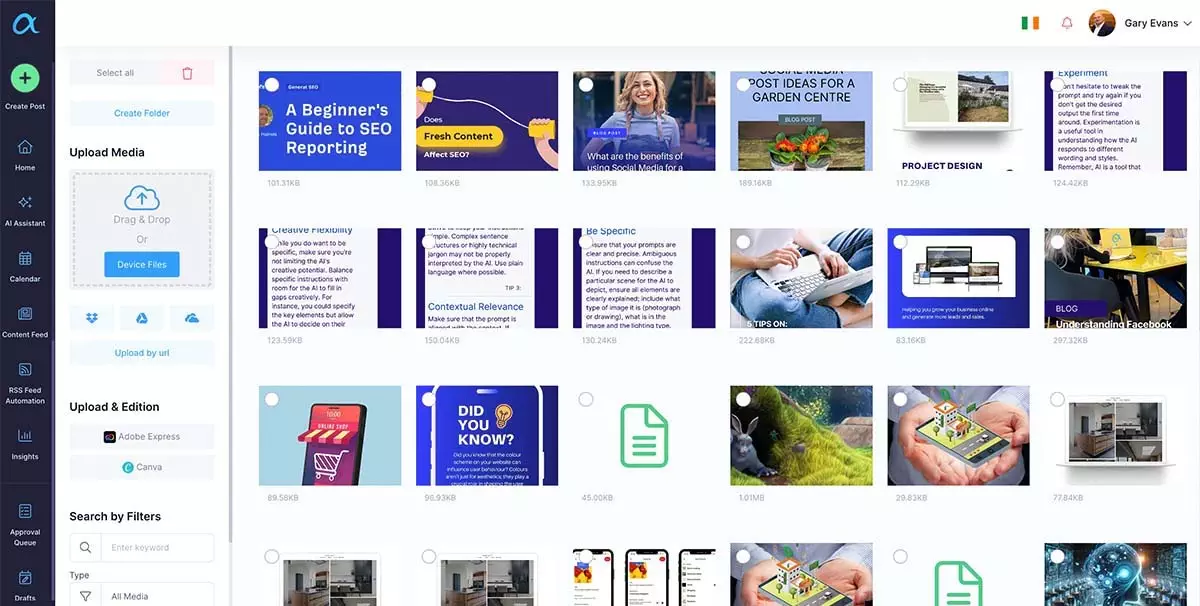This screenshot has height=606, width=1200.
Task: Open the AI Assistant sparkle icon
Action: coord(25,202)
